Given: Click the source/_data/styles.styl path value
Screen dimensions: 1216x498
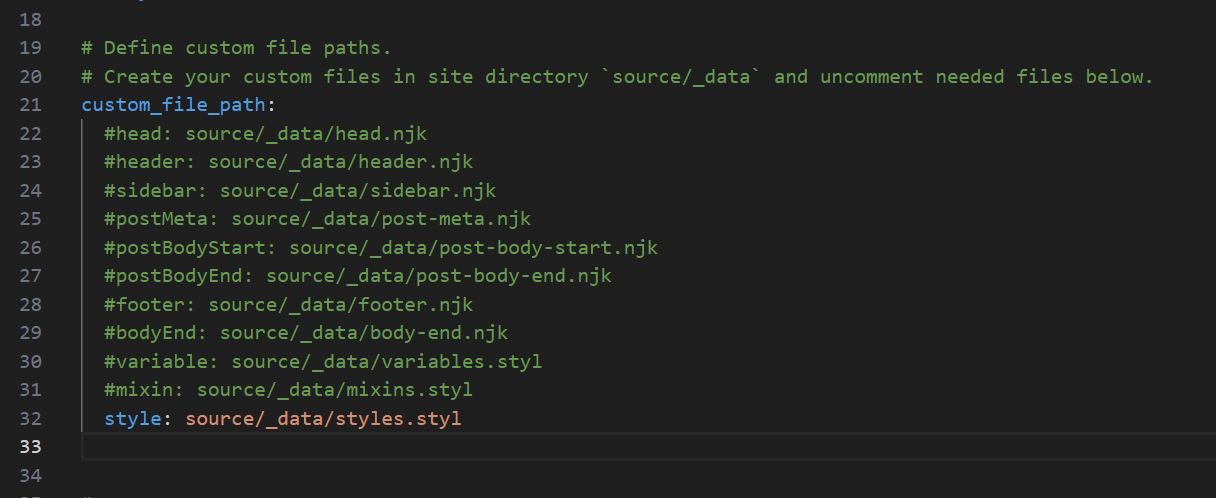Looking at the screenshot, I should coord(323,418).
